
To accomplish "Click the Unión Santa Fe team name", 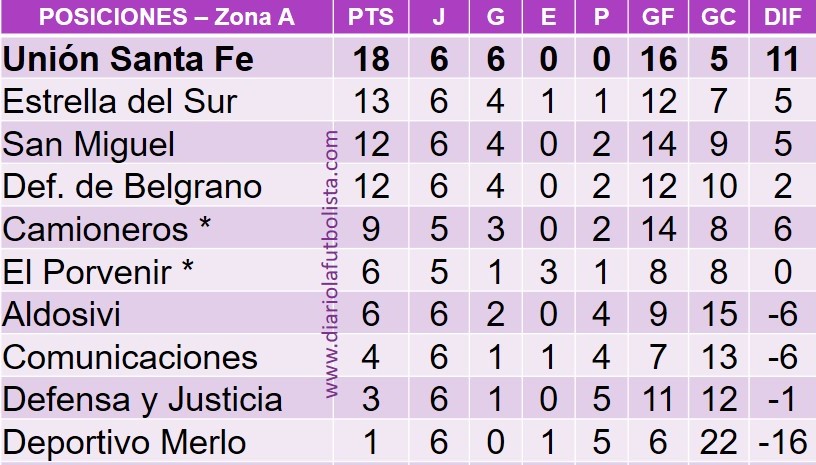I will click(x=128, y=59).
